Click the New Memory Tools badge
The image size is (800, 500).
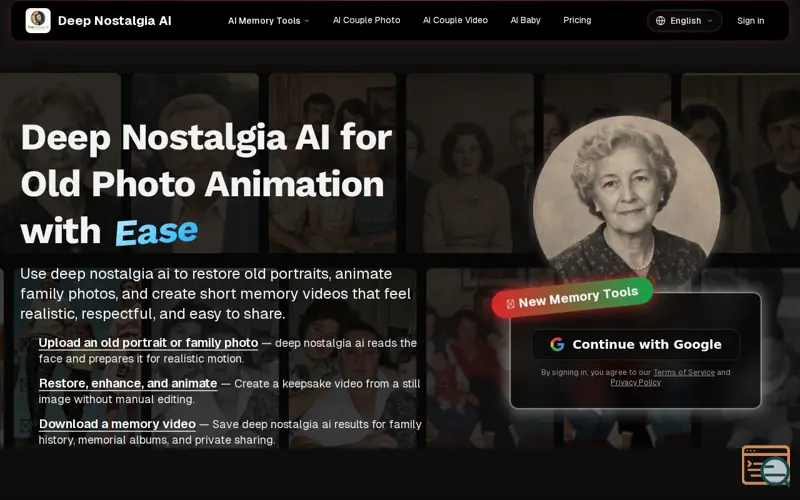coord(572,298)
